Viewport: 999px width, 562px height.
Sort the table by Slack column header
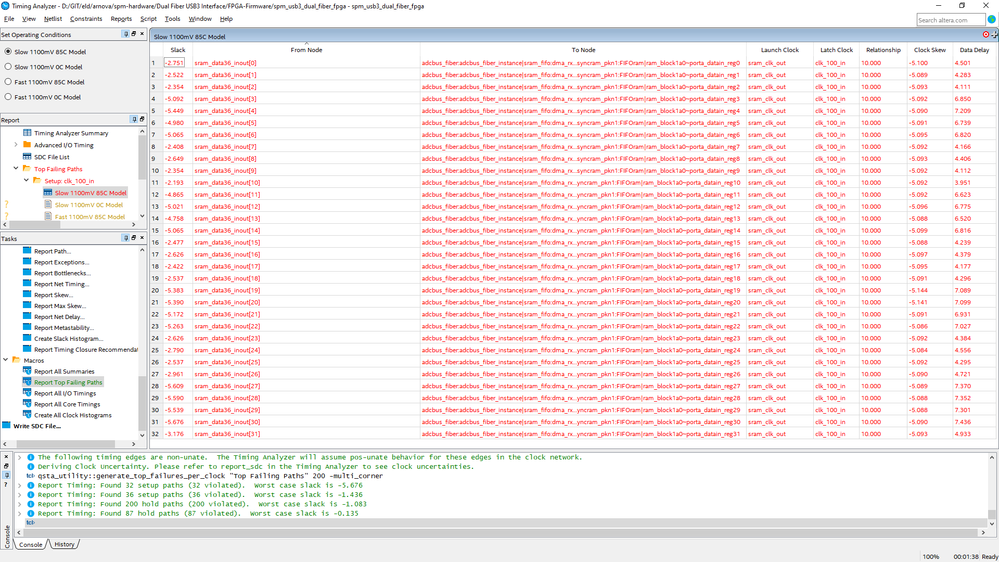pyautogui.click(x=178, y=50)
